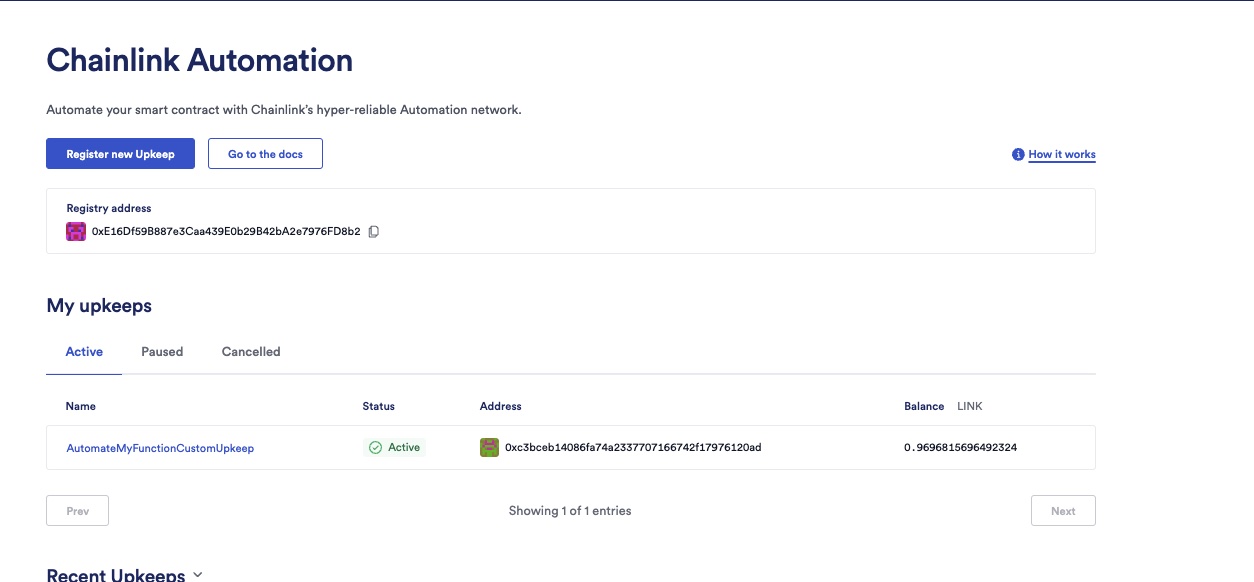Click the Balance column header

(x=924, y=406)
